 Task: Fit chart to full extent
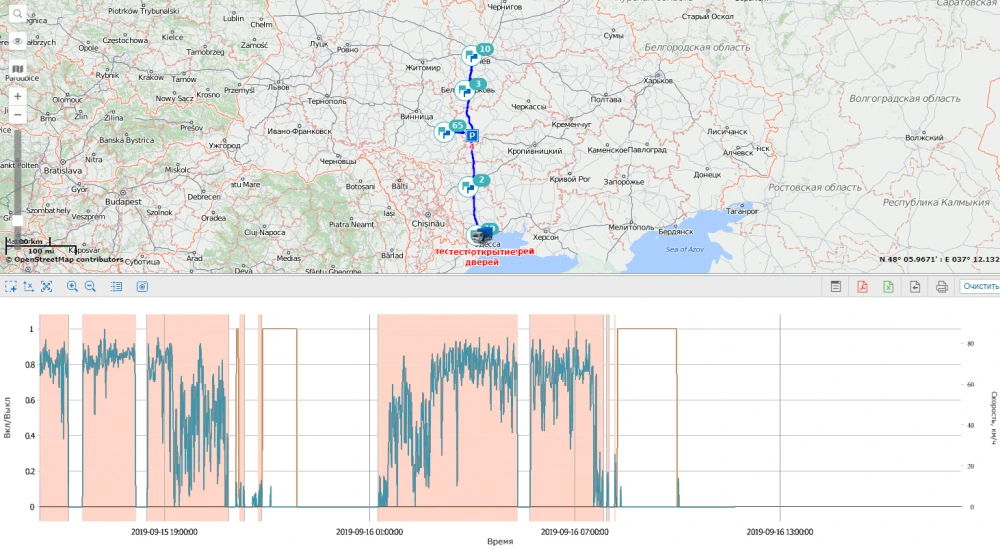click(x=46, y=287)
